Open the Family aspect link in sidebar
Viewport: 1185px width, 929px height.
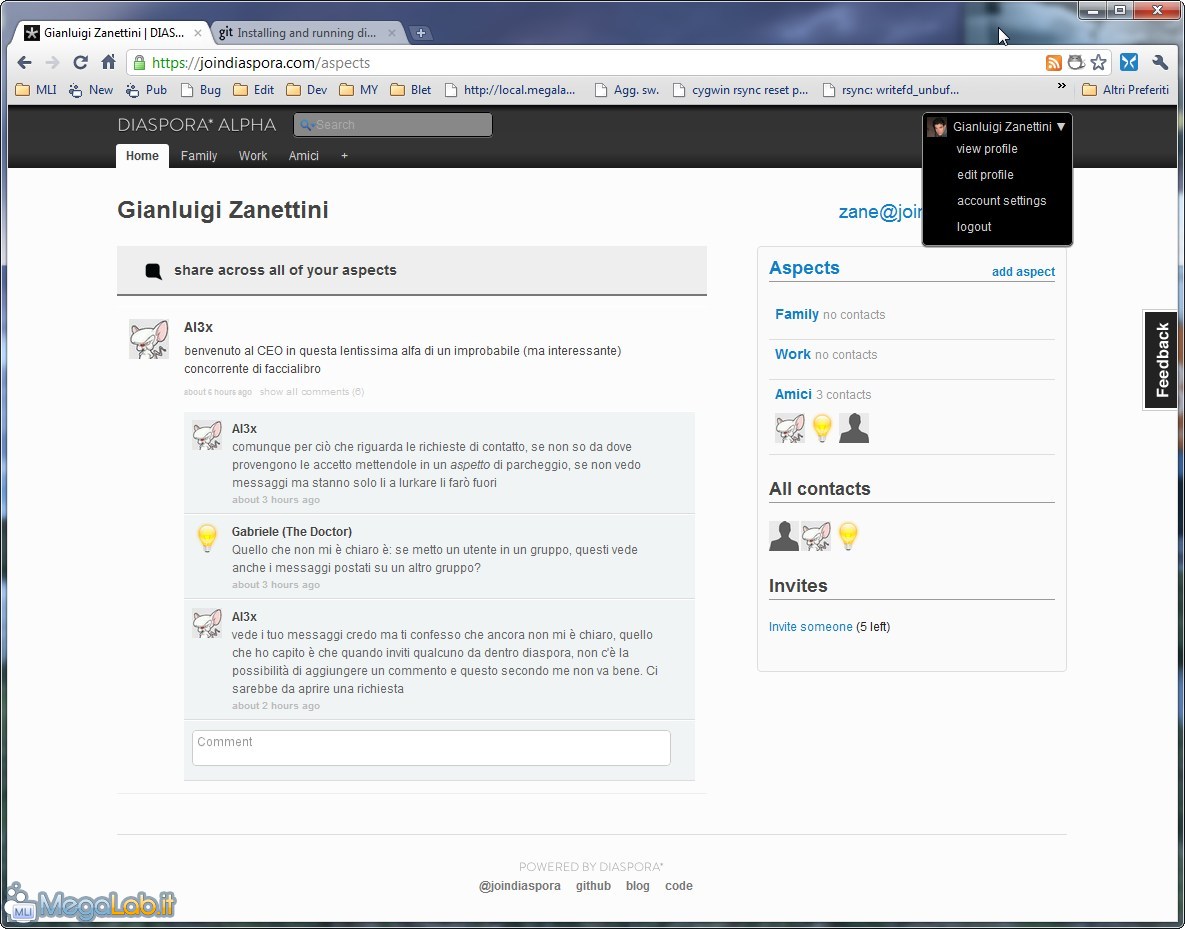pyautogui.click(x=797, y=314)
